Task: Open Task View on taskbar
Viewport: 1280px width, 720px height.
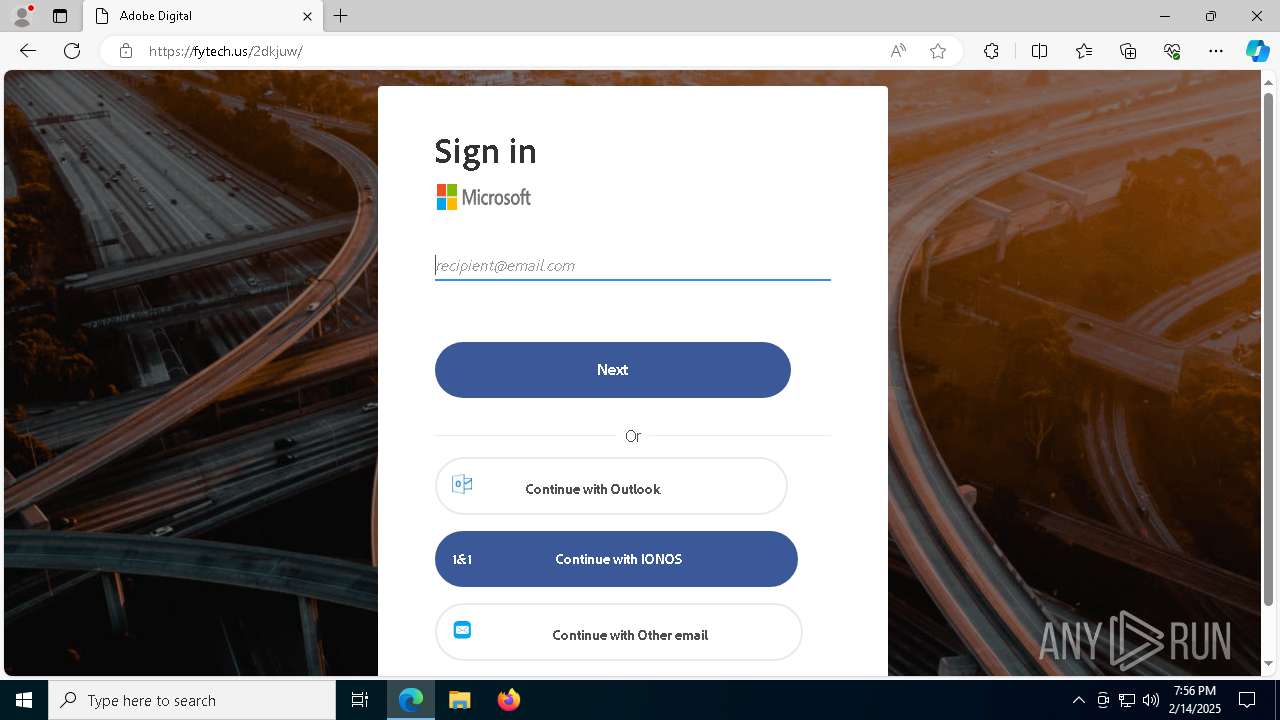Action: tap(360, 700)
